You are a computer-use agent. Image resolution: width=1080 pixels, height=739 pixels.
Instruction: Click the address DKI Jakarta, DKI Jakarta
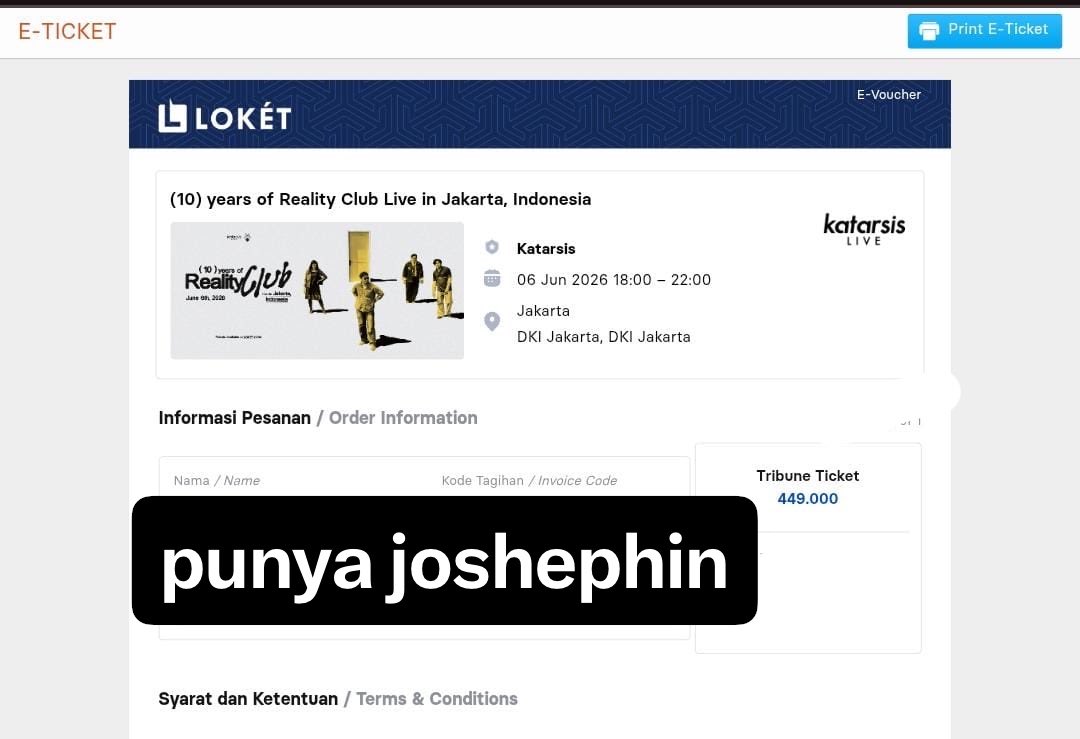[603, 337]
